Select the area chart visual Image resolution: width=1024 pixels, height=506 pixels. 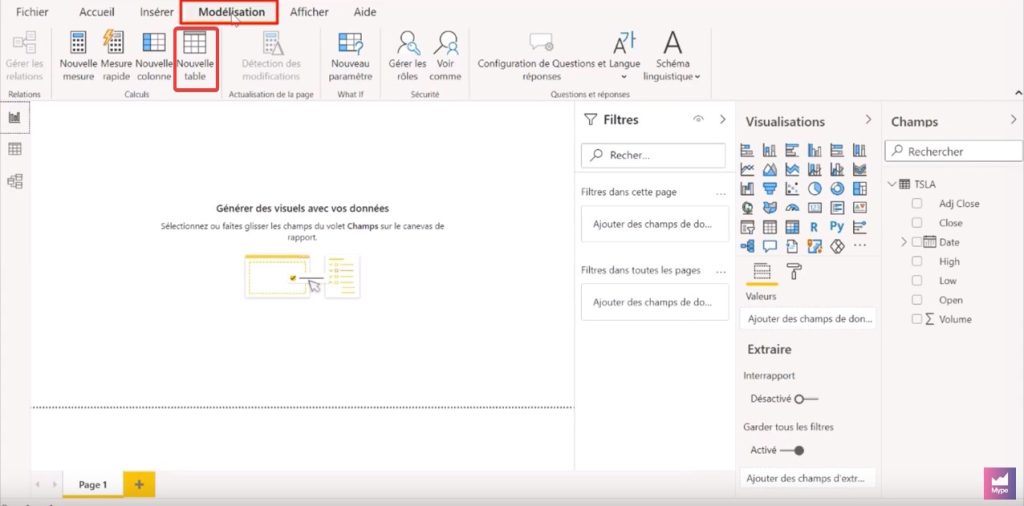pyautogui.click(x=770, y=170)
